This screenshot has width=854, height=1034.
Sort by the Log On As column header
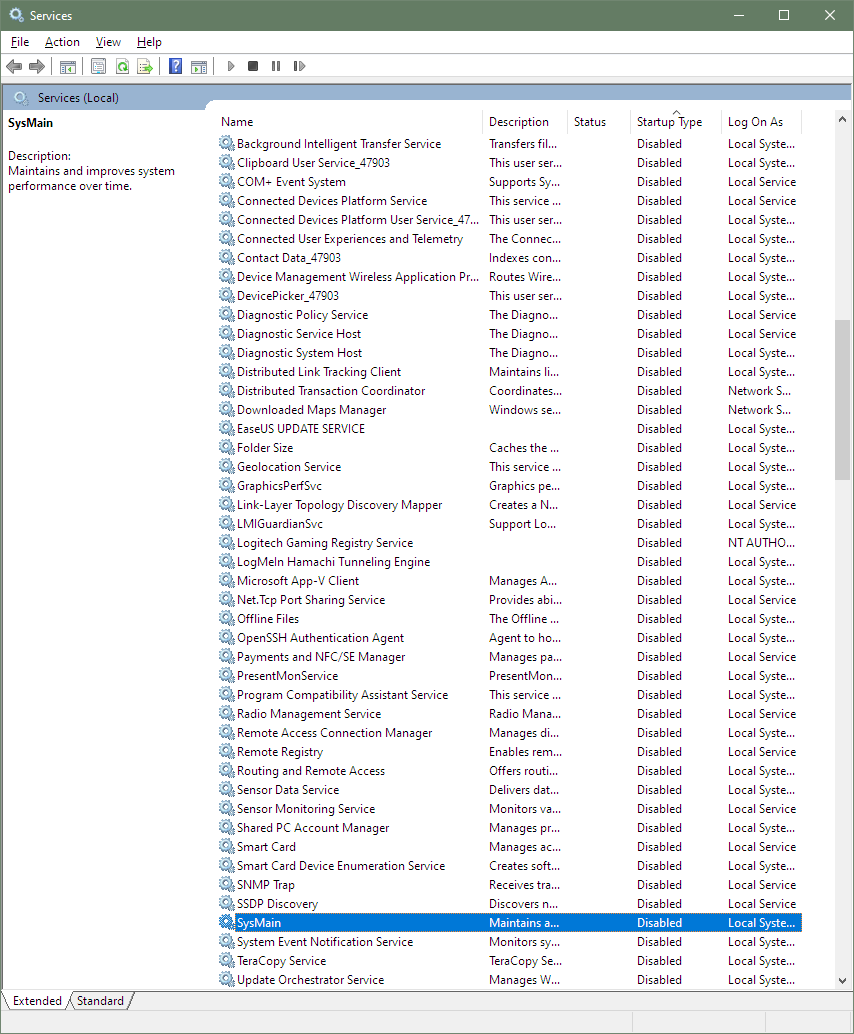[x=762, y=122]
